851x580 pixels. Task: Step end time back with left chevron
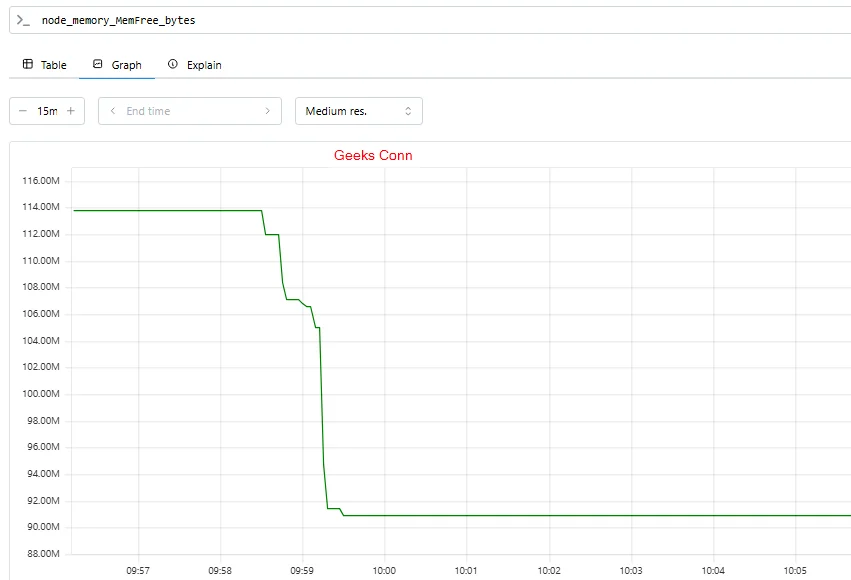tap(113, 111)
